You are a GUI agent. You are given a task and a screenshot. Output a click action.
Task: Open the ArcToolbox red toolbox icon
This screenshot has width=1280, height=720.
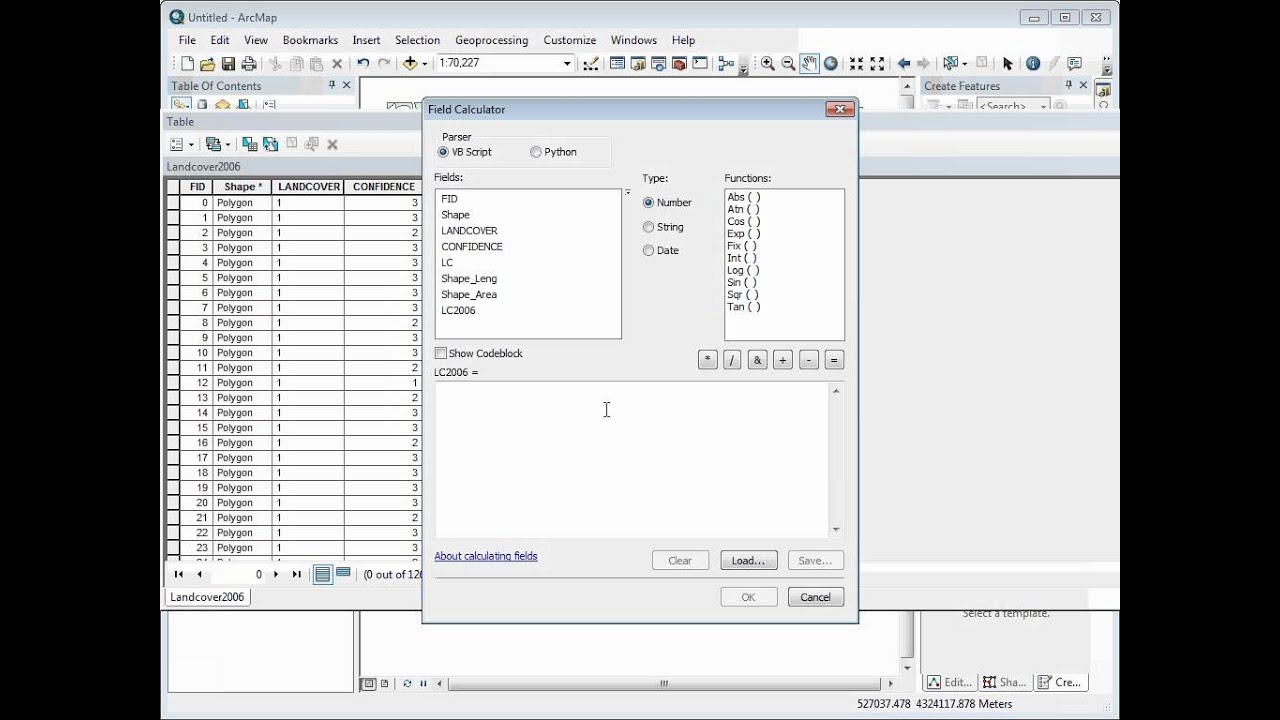click(x=679, y=64)
